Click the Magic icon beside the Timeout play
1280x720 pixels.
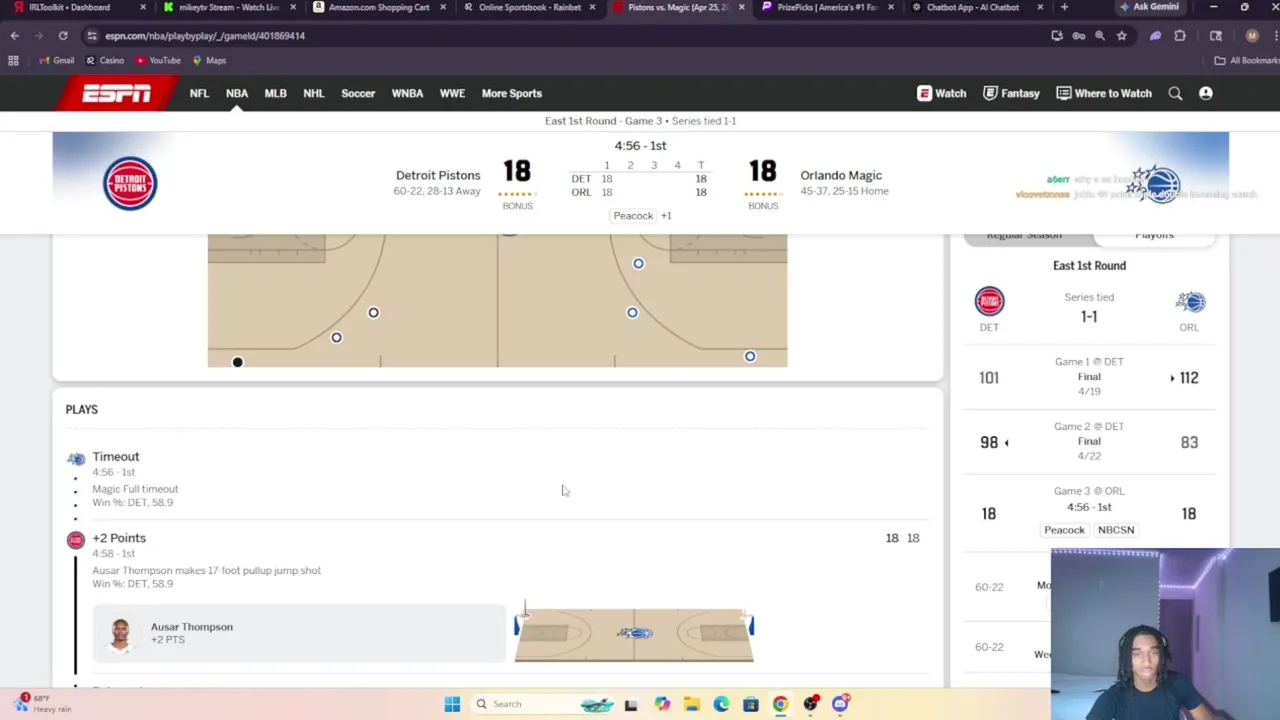pos(76,459)
